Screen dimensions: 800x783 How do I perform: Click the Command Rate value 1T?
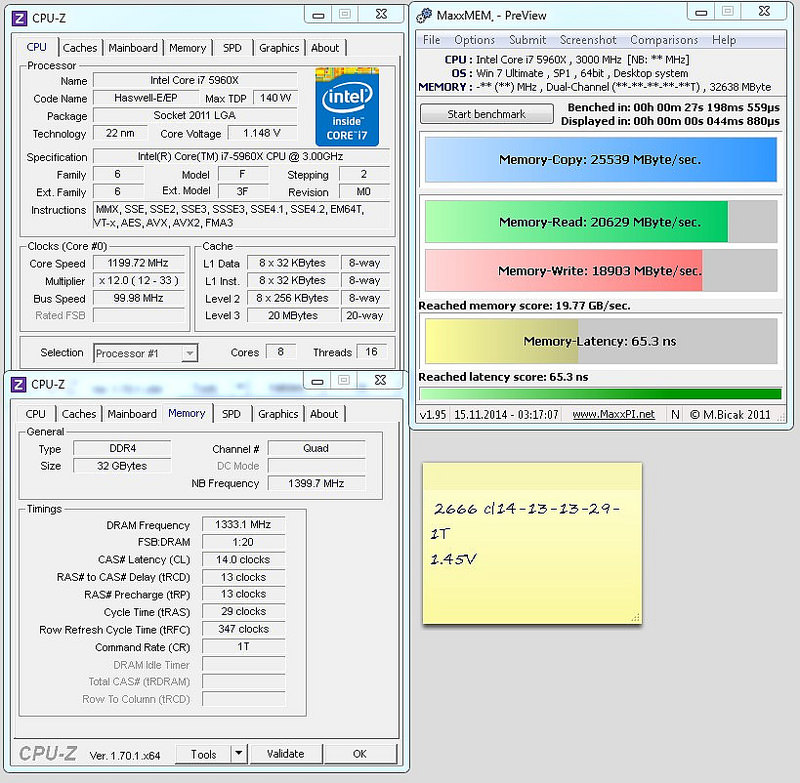(243, 646)
